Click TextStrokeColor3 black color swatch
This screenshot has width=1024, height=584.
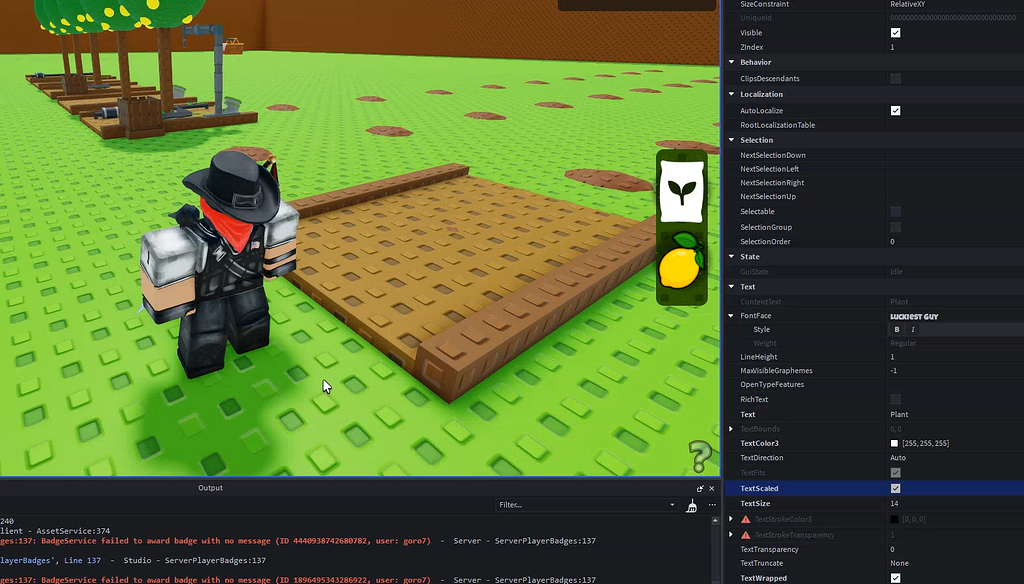(x=894, y=519)
